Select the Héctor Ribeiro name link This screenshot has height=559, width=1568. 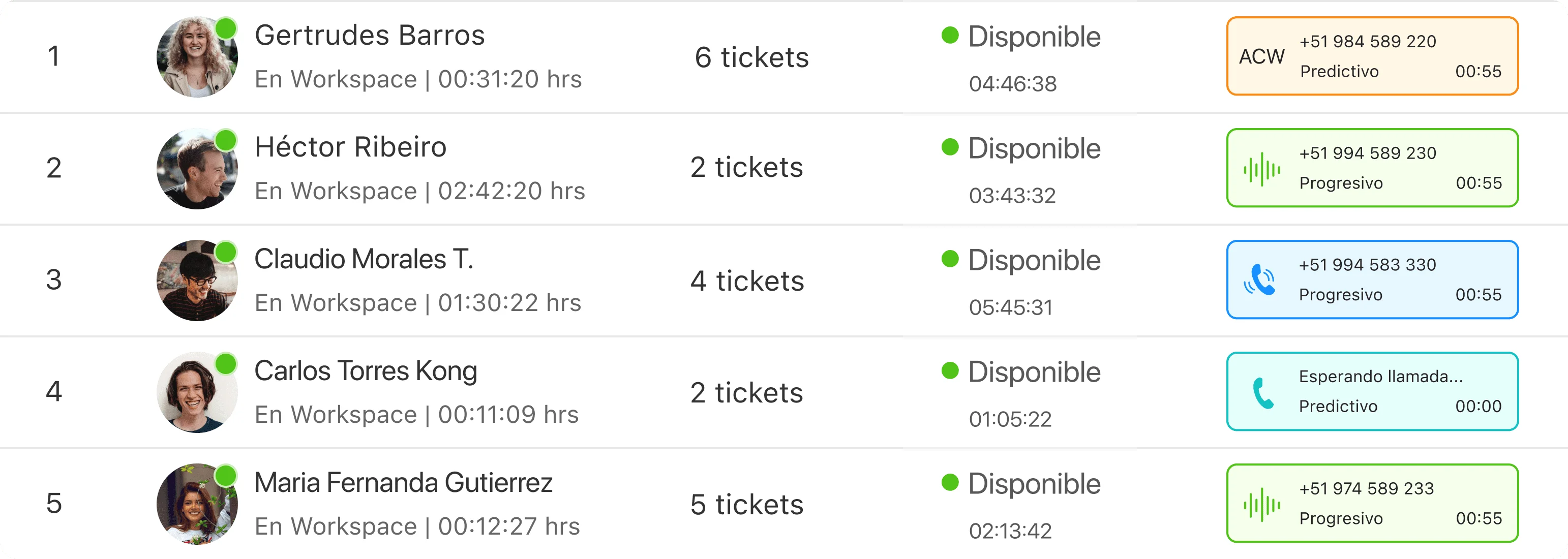pos(350,147)
